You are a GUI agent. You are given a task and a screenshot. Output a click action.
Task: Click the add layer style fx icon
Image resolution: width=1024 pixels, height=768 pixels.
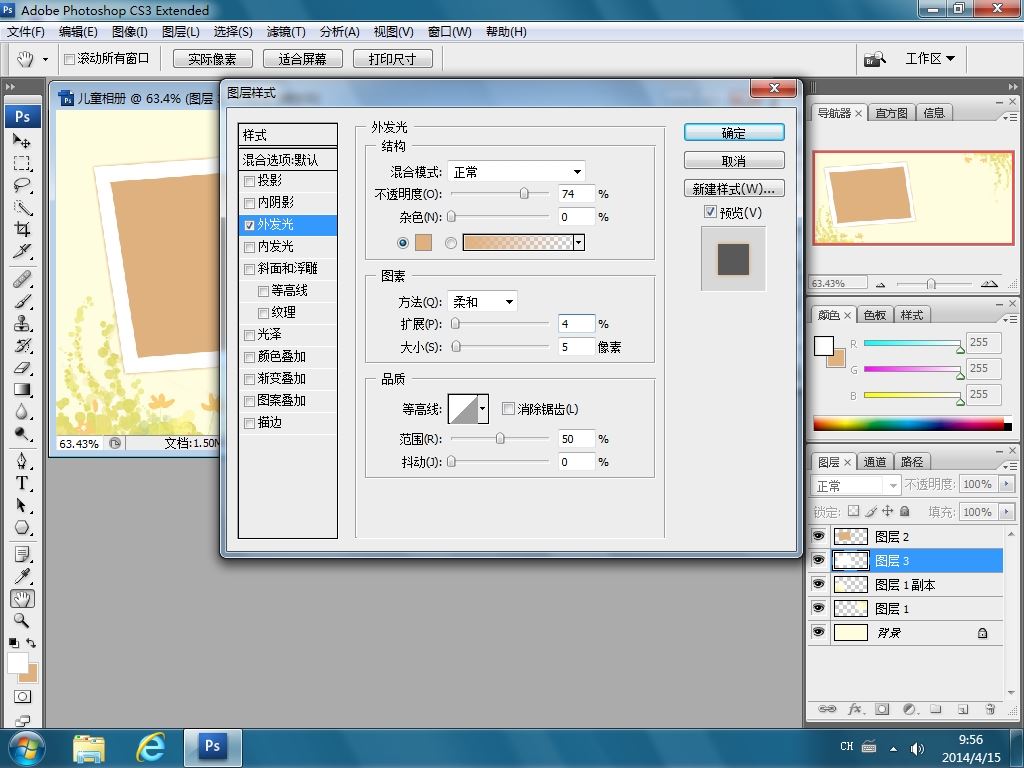point(854,709)
